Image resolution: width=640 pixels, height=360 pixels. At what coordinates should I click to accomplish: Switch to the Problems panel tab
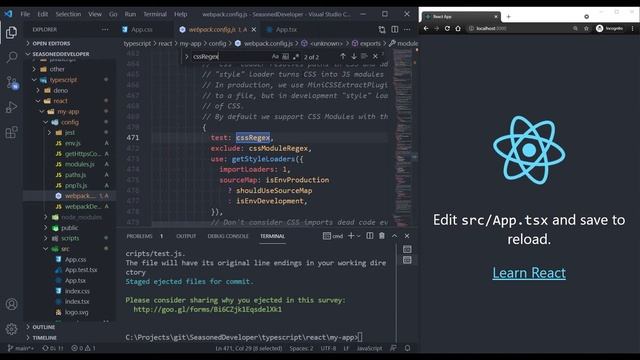pyautogui.click(x=140, y=236)
